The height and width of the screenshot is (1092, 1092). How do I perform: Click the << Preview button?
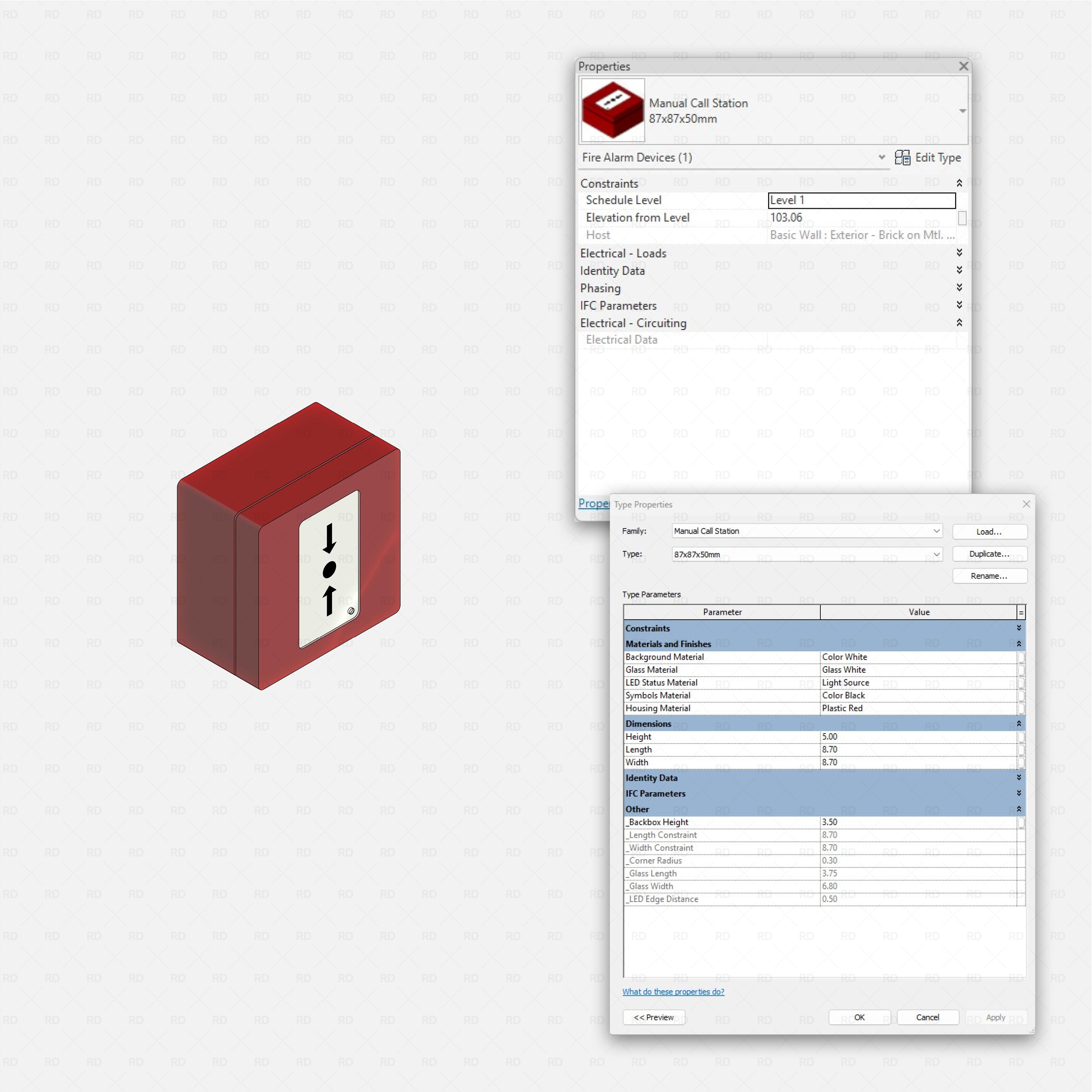tap(653, 1017)
